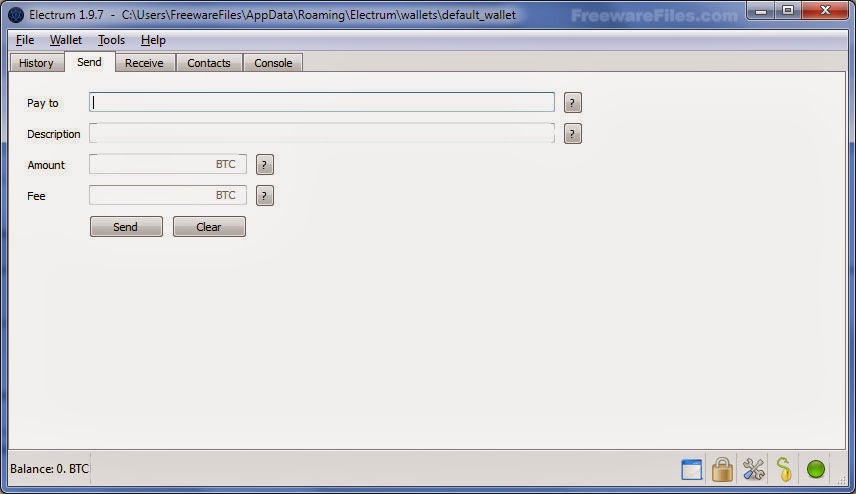Open the File menu

tap(25, 40)
